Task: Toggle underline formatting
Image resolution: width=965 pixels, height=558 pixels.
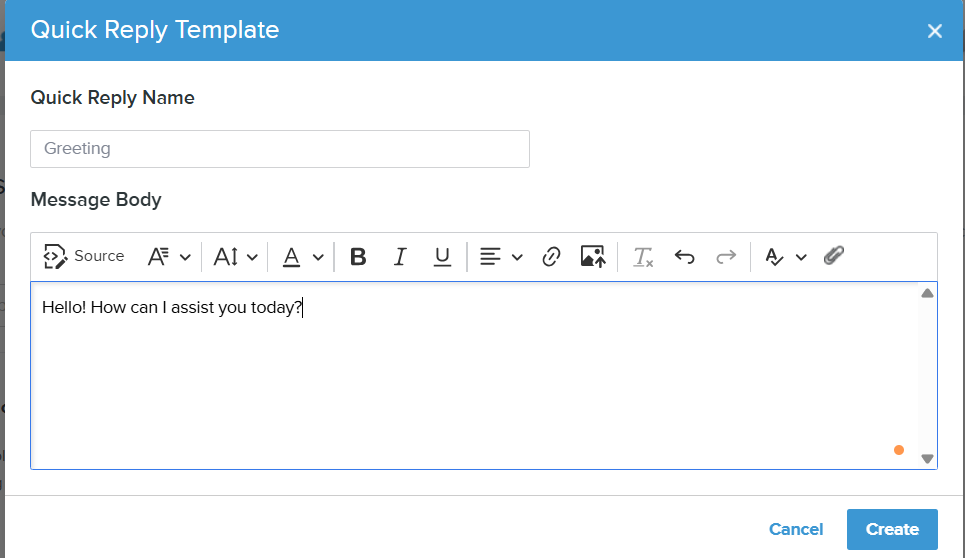Action: coord(442,257)
